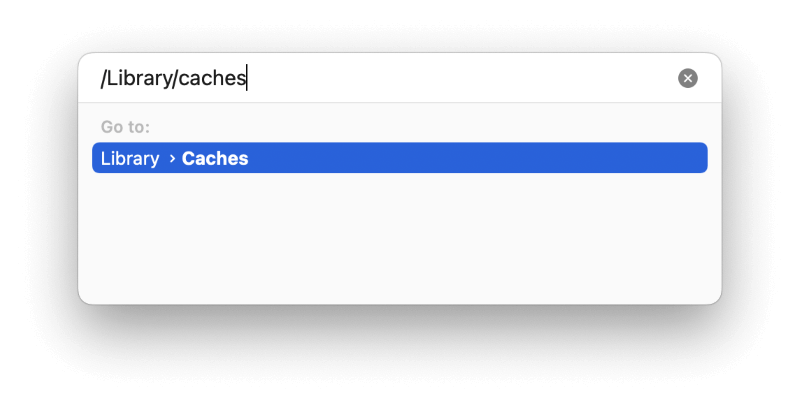
Task: Click the letter L of Library in the suggestion
Action: coord(104,158)
